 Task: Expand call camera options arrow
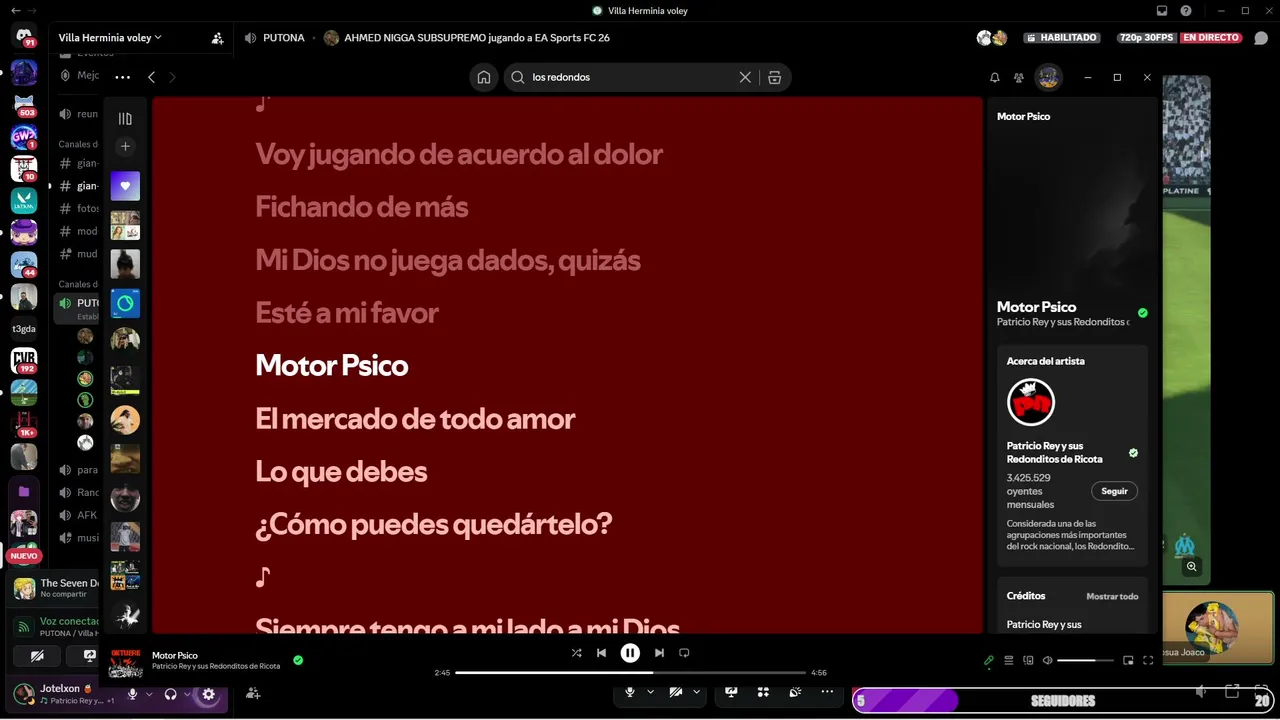[696, 692]
